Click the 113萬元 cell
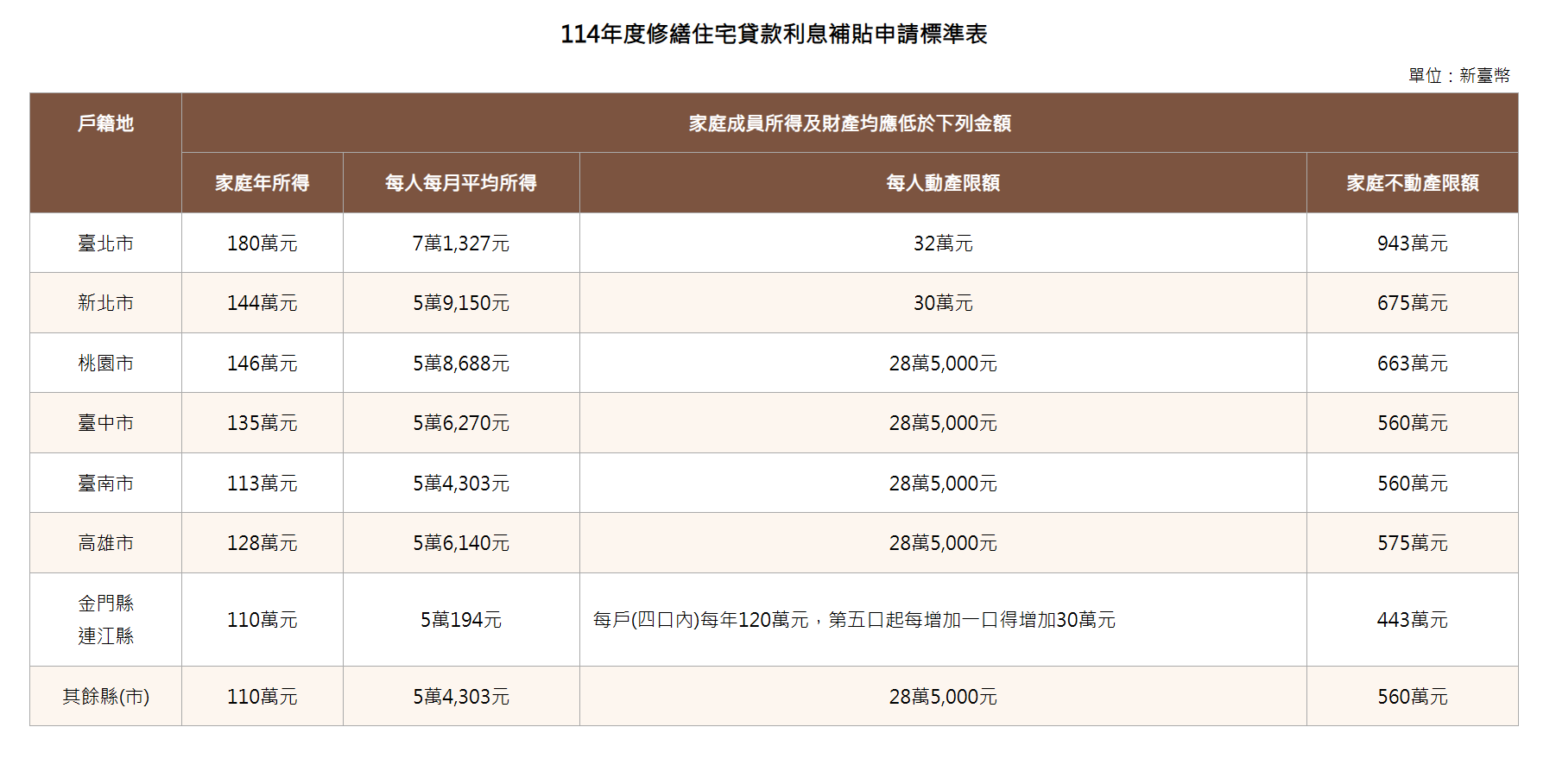1556x784 pixels. pyautogui.click(x=262, y=484)
